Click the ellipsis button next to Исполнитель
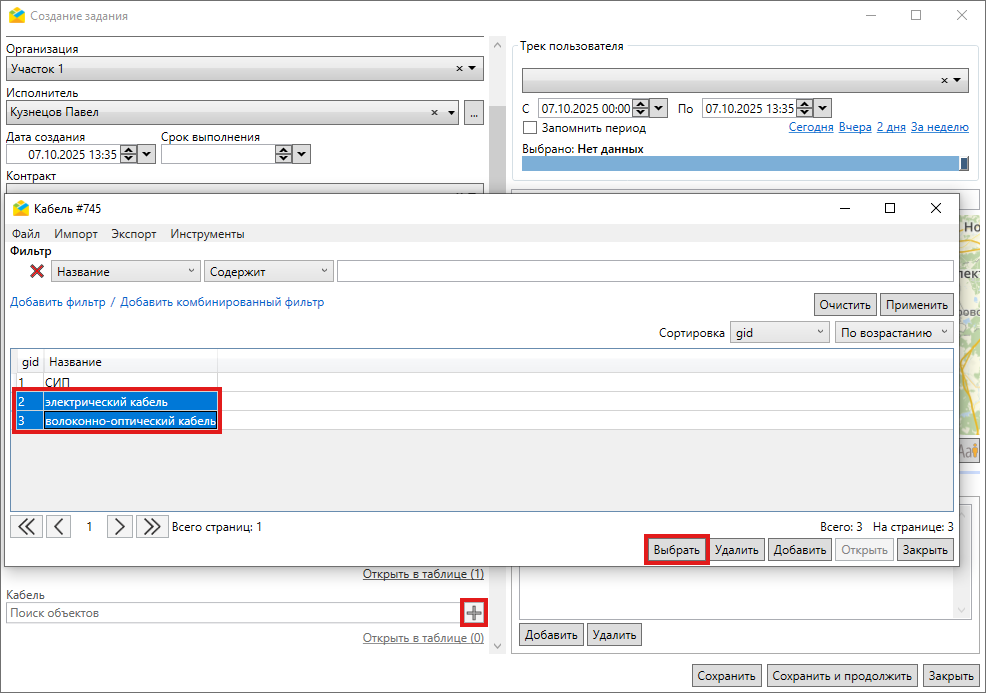Viewport: 986px width, 693px height. [474, 113]
